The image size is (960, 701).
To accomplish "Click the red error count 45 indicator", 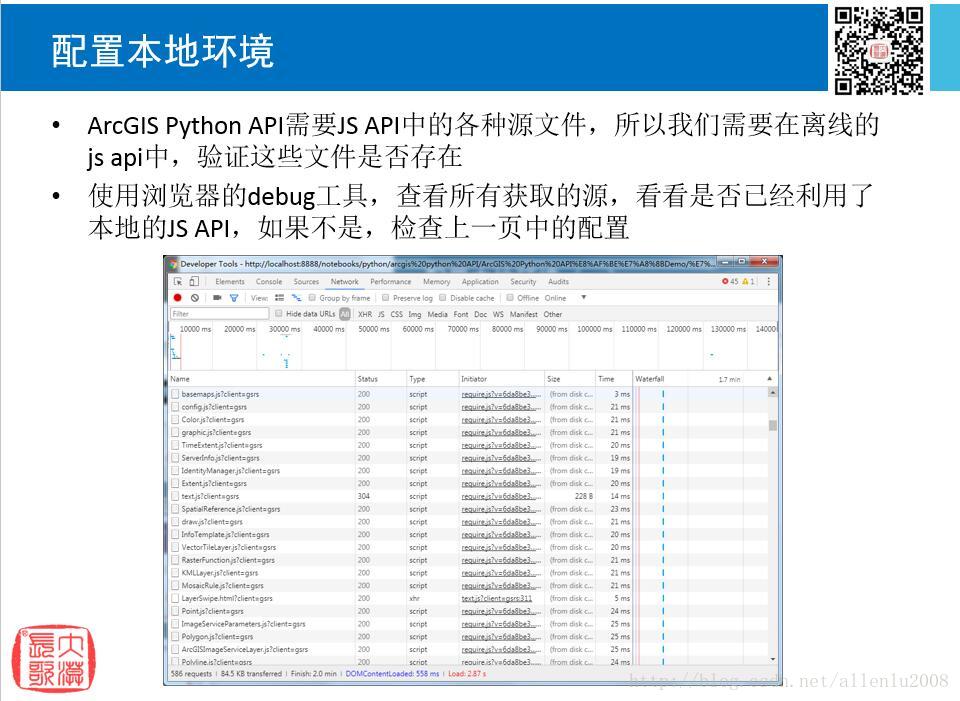I will tap(730, 282).
